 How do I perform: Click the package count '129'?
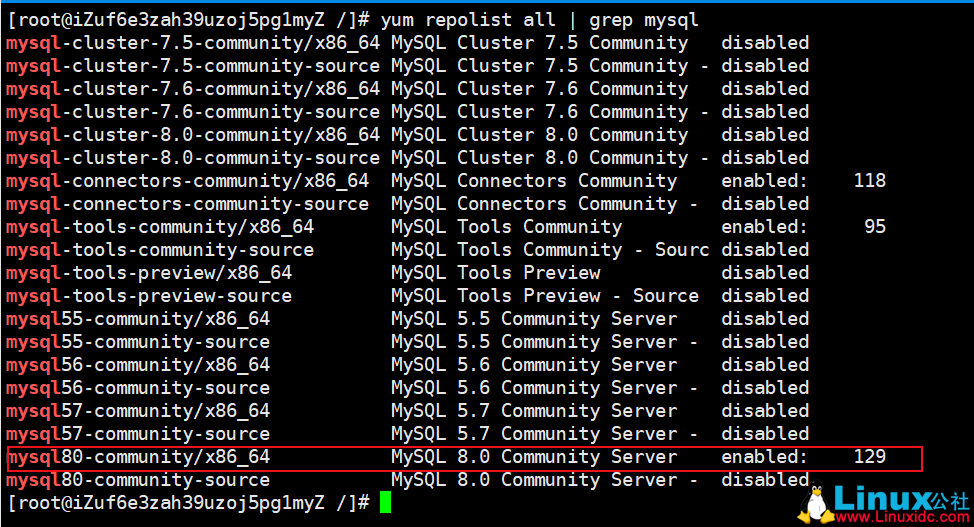pos(870,457)
